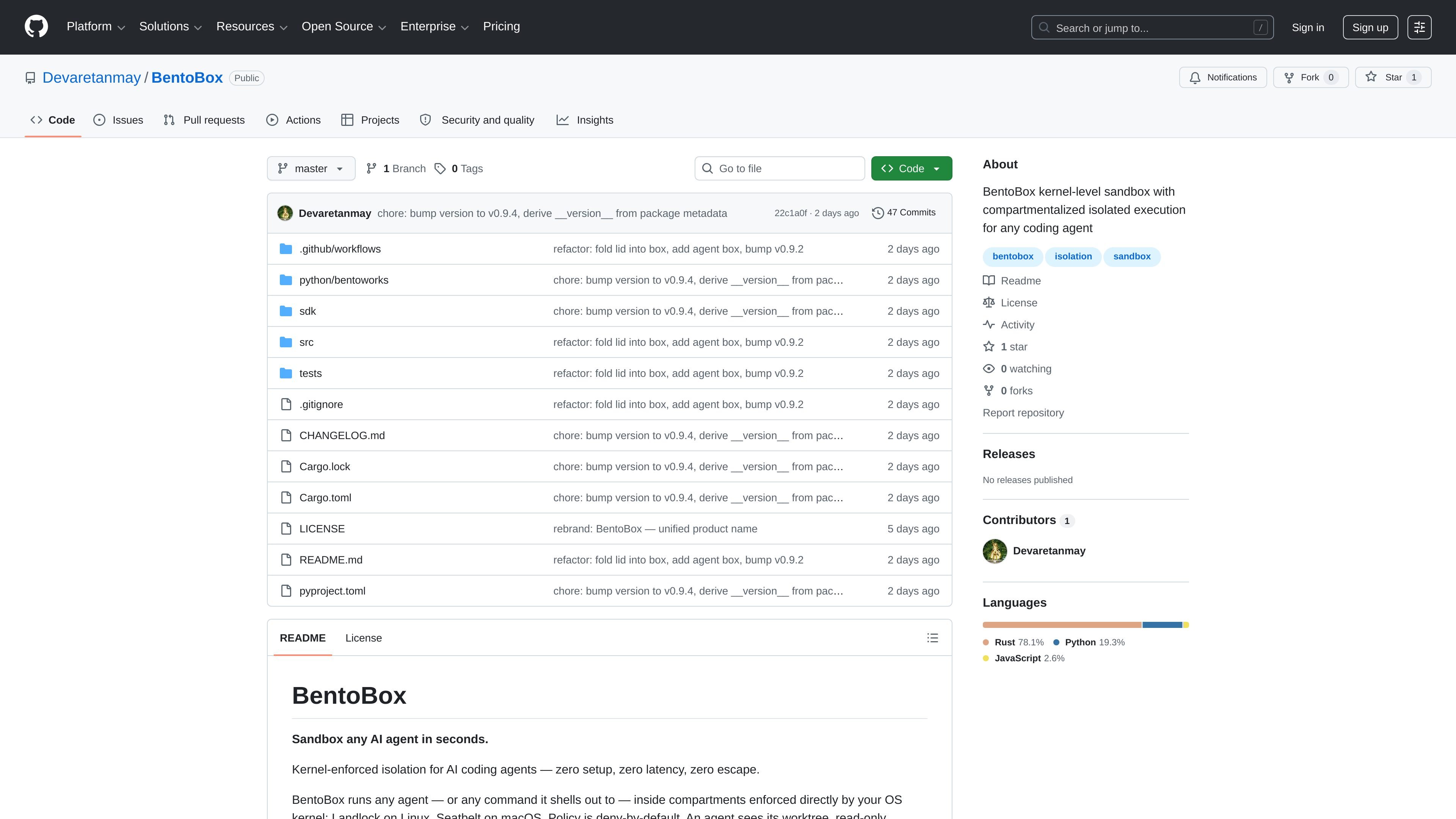Switch to License tab in README panel
The image size is (1456, 819).
[364, 638]
